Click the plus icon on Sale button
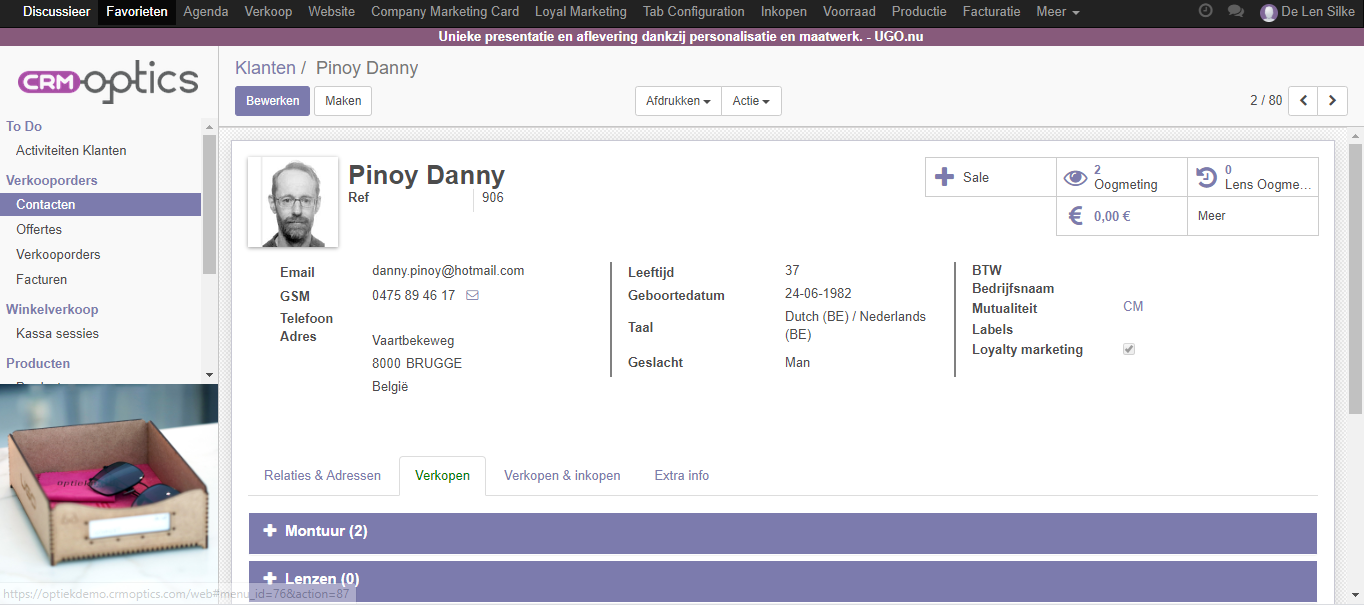 coord(944,177)
